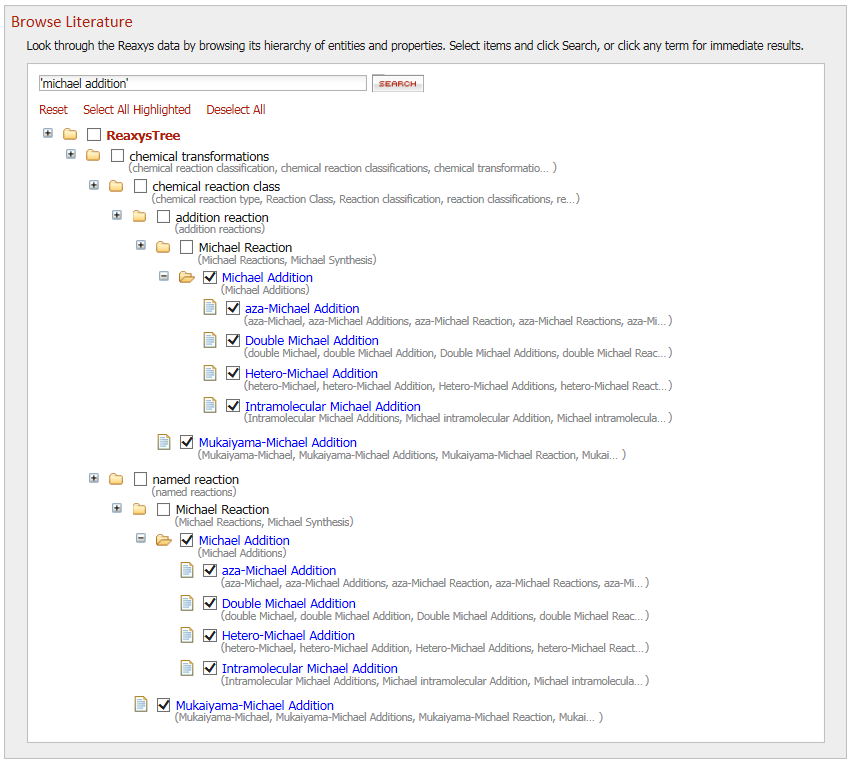
Task: Expand the ReaxysTree root node
Action: [x=48, y=133]
